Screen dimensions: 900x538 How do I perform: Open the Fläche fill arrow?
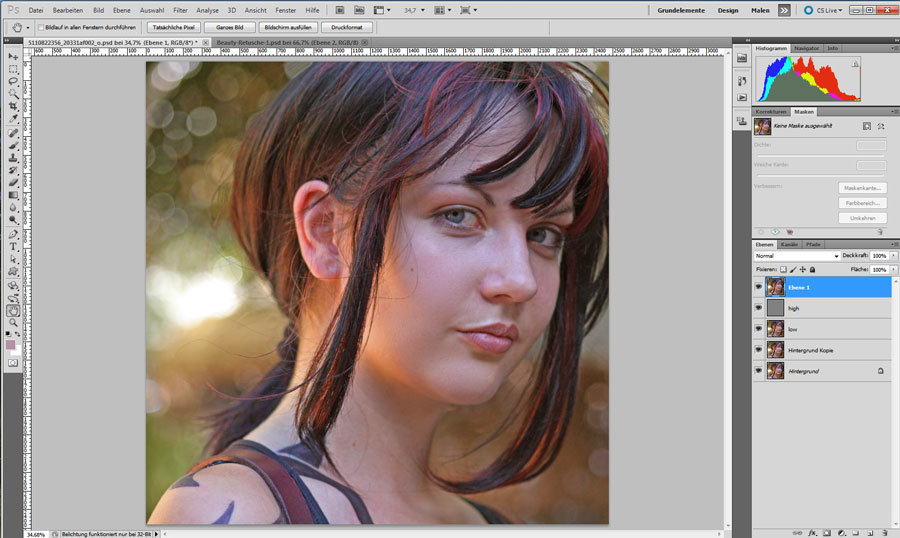click(893, 269)
